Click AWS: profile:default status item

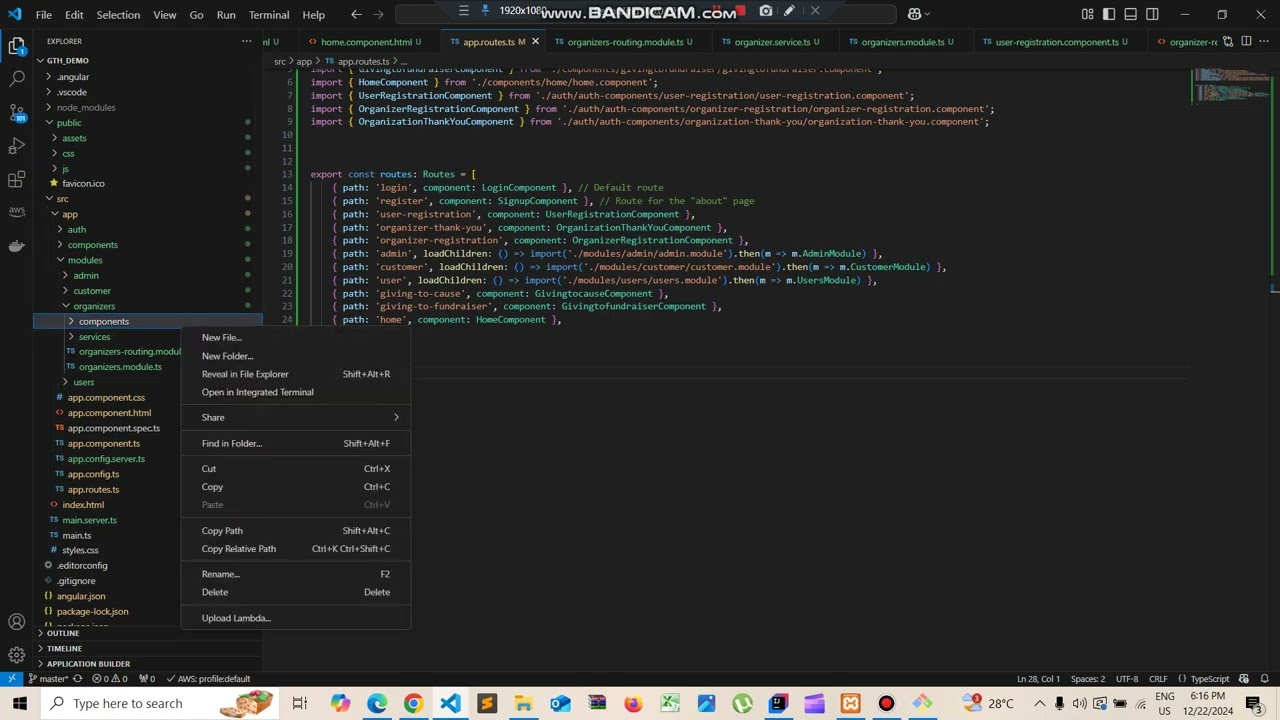click(x=208, y=679)
